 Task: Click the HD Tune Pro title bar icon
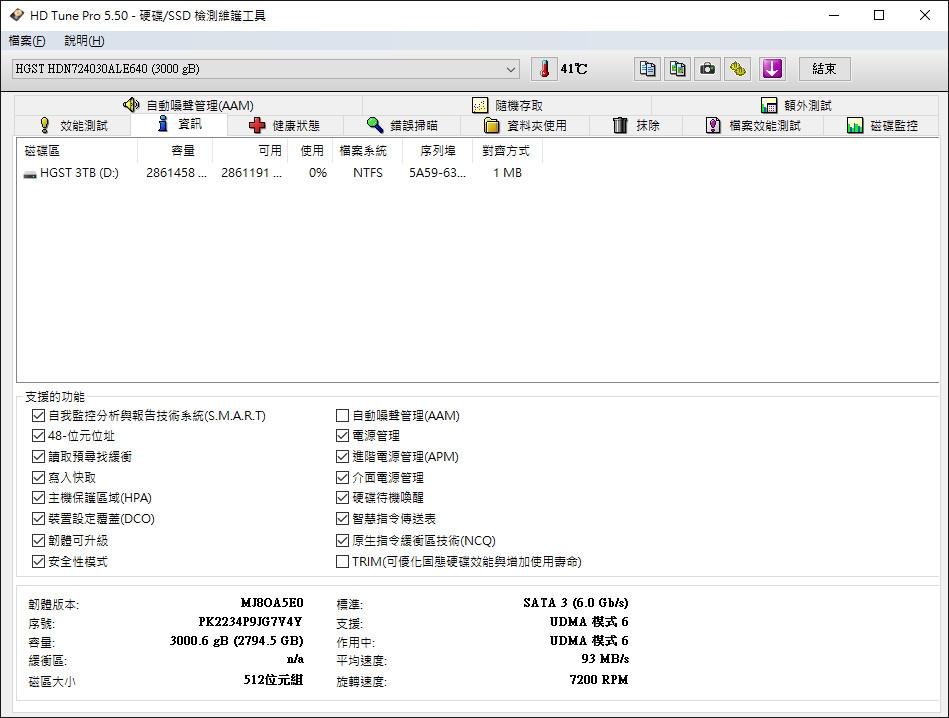[x=18, y=15]
